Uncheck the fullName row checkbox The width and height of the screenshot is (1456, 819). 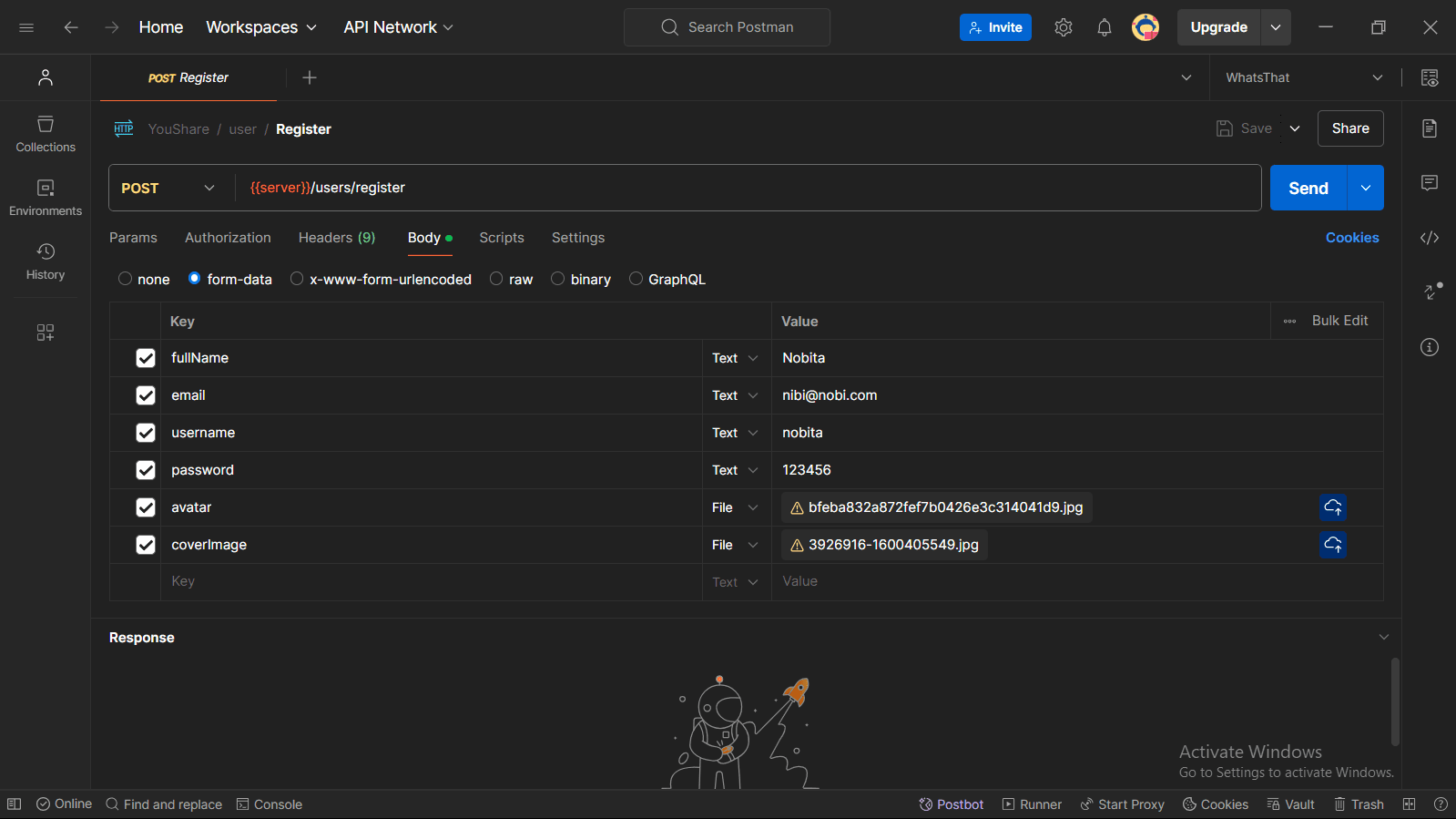tap(146, 358)
